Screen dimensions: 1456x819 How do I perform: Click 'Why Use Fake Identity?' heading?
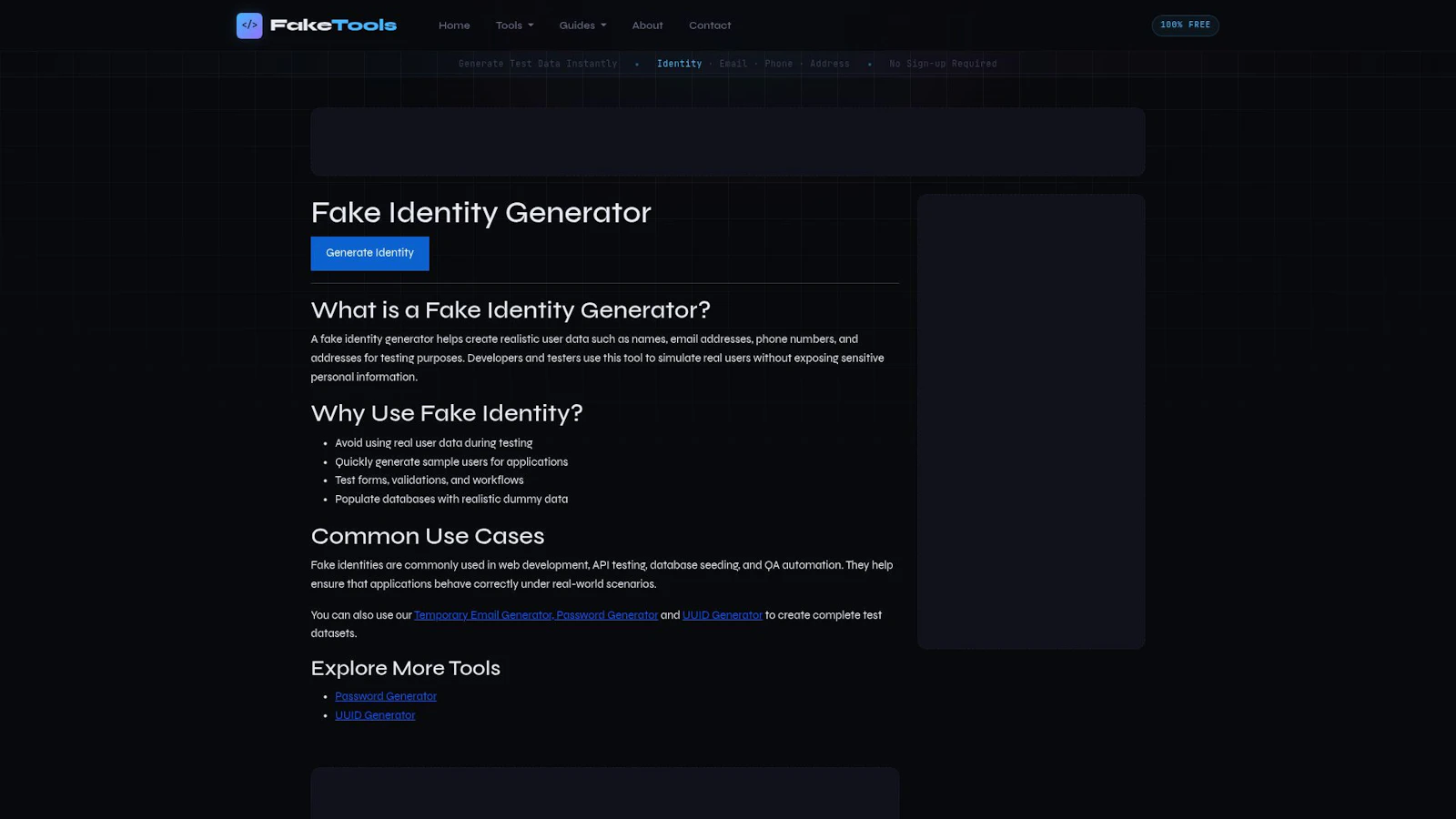[x=447, y=413]
